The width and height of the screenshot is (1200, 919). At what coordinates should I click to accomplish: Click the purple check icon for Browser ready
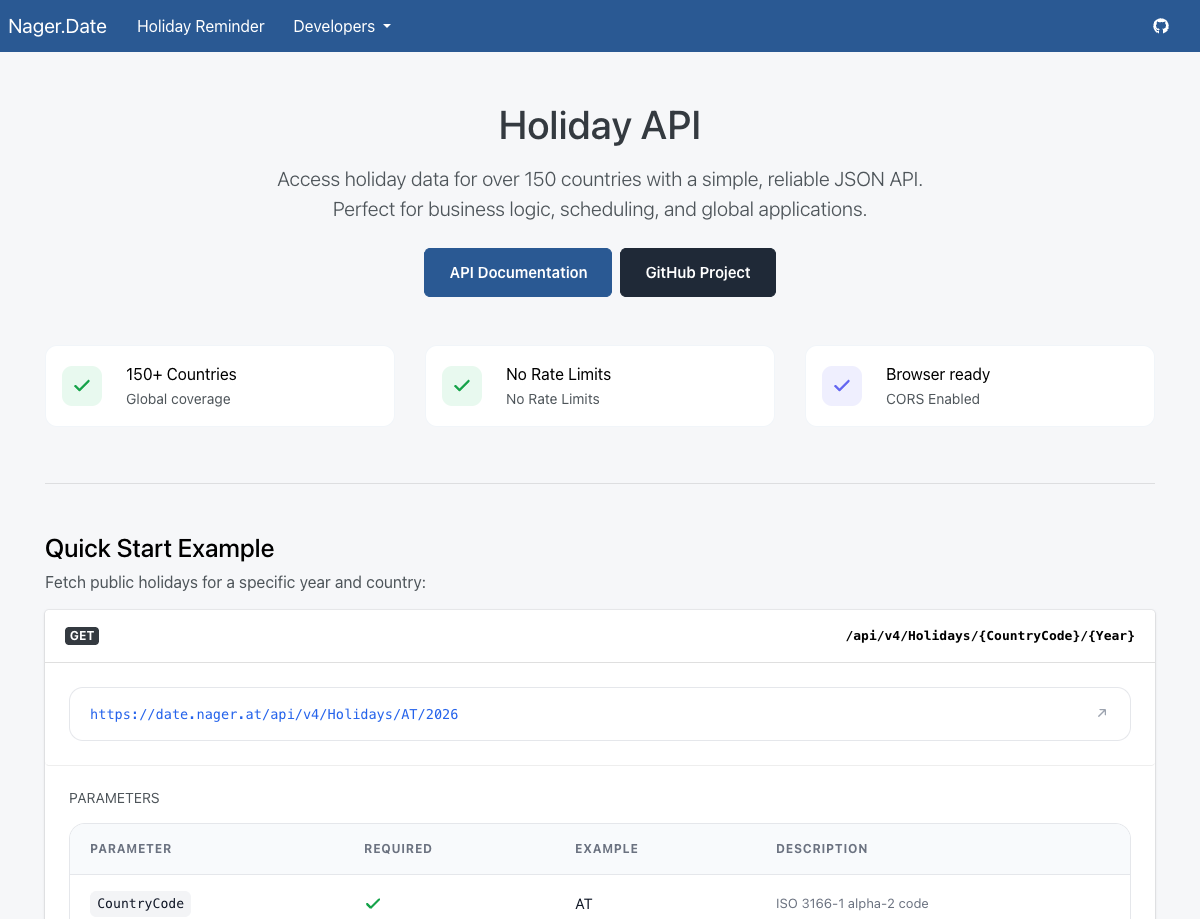pos(842,386)
